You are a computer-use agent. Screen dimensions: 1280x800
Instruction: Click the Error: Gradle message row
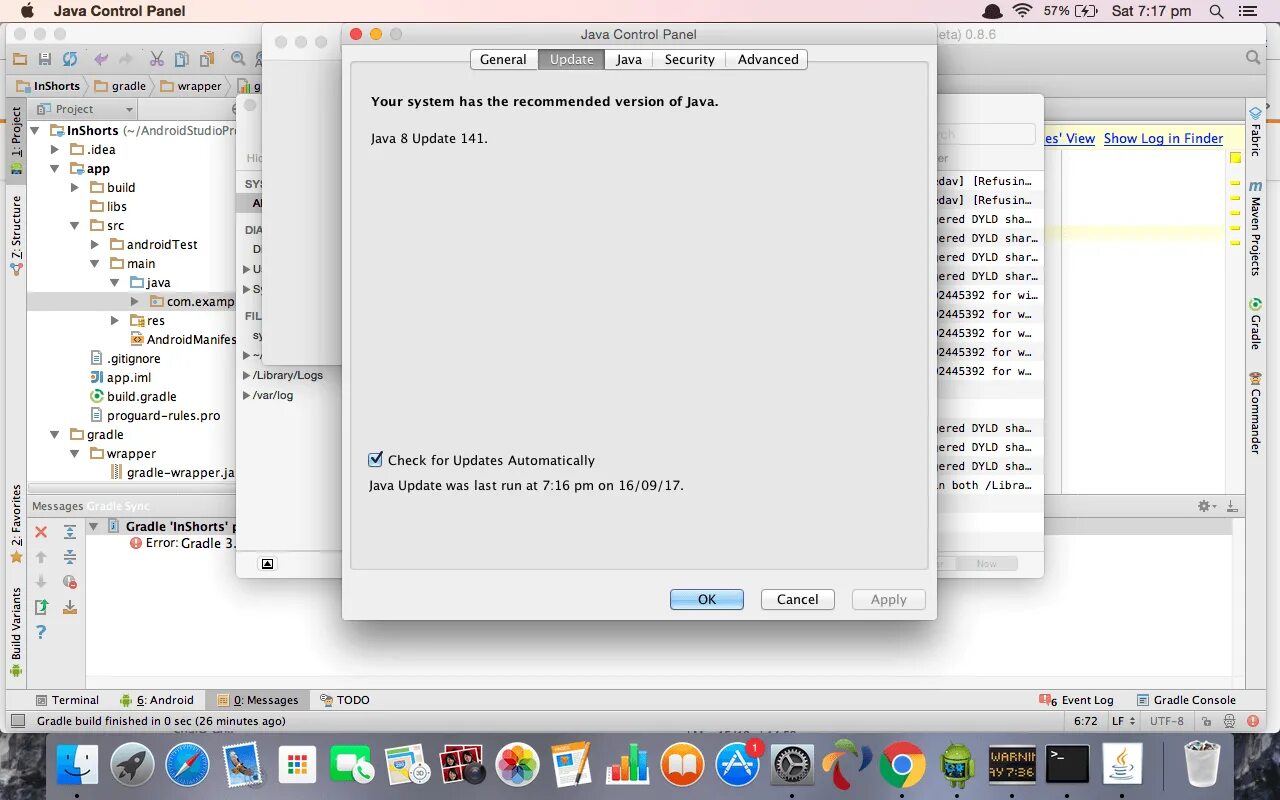click(182, 544)
